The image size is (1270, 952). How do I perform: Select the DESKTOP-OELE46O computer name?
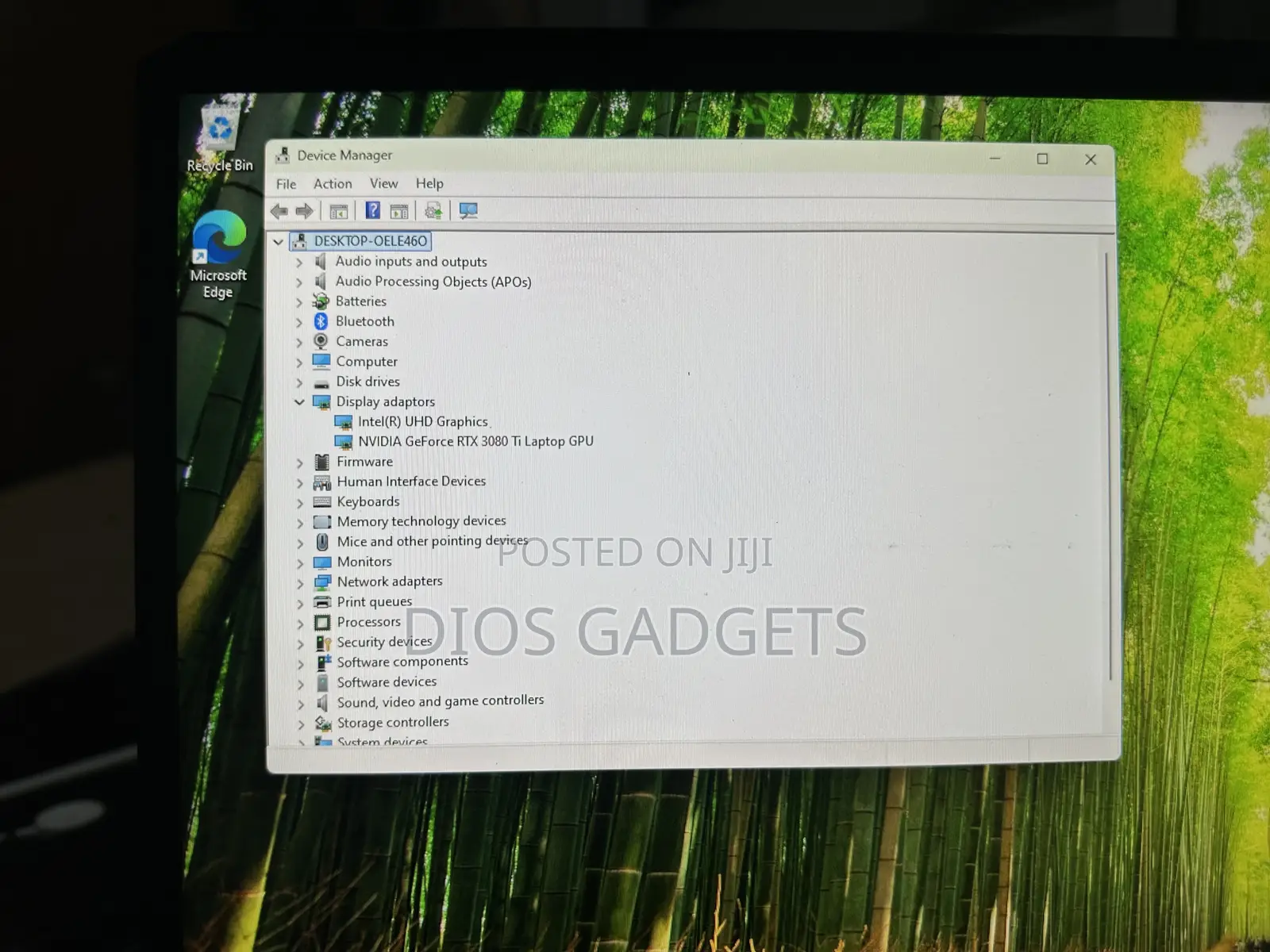click(x=371, y=240)
